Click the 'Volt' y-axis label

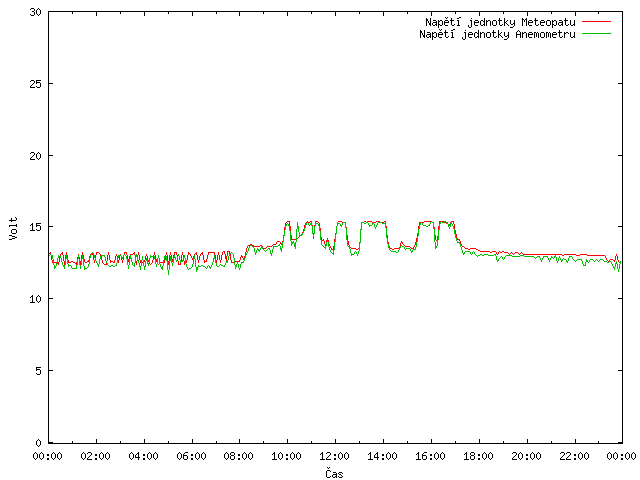[x=13, y=228]
